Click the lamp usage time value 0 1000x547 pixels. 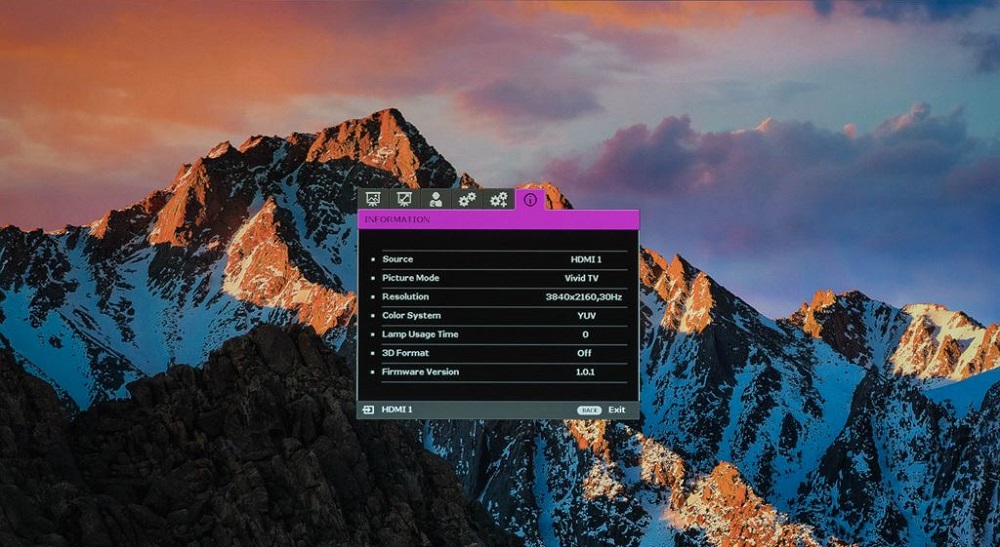click(585, 334)
